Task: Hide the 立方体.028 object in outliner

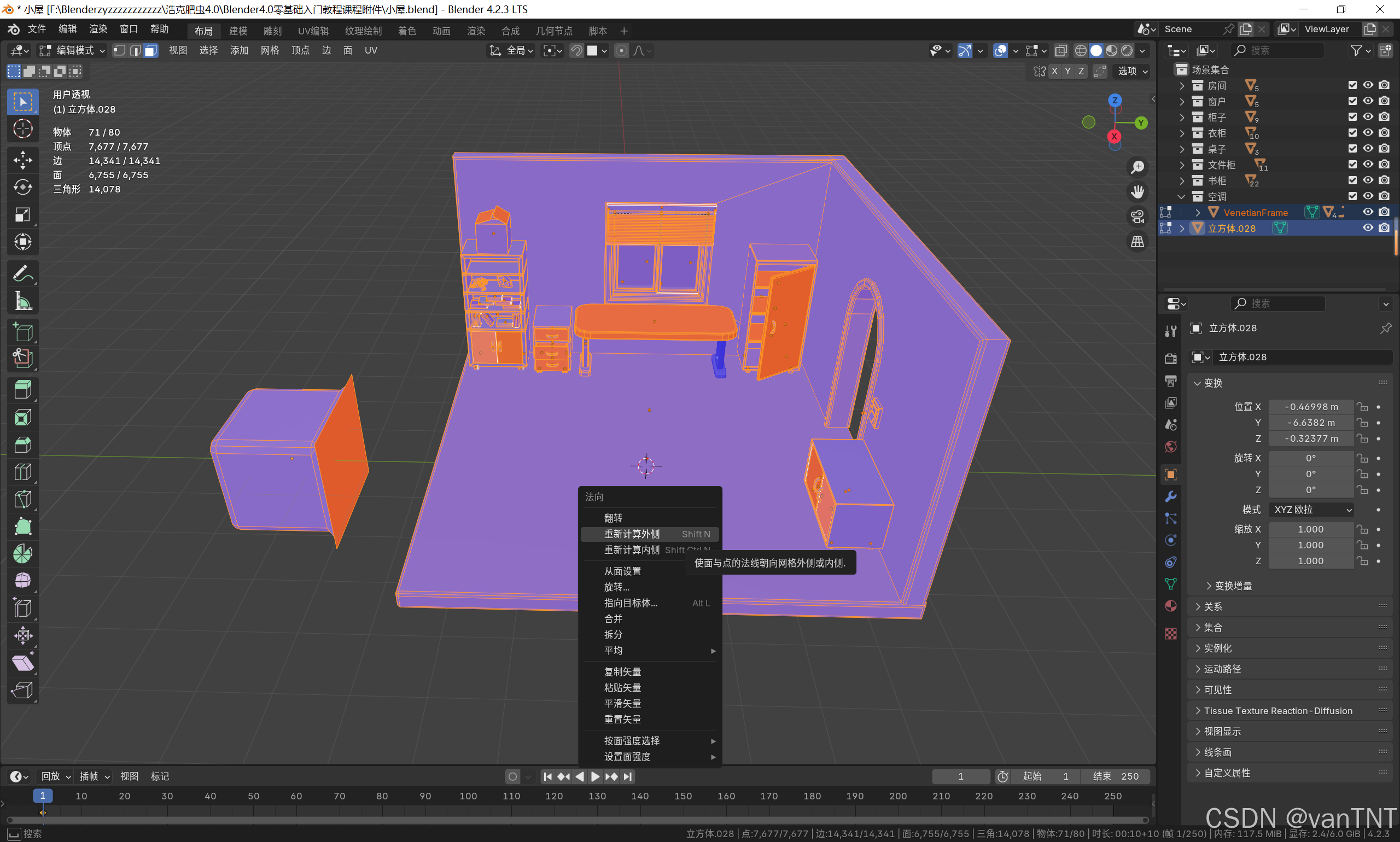Action: pyautogui.click(x=1368, y=227)
